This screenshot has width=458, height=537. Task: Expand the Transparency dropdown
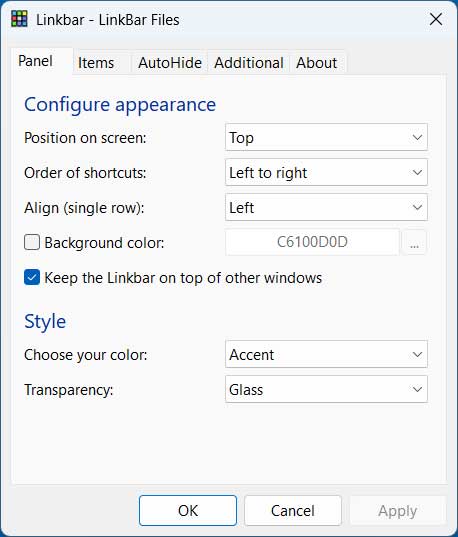point(326,389)
